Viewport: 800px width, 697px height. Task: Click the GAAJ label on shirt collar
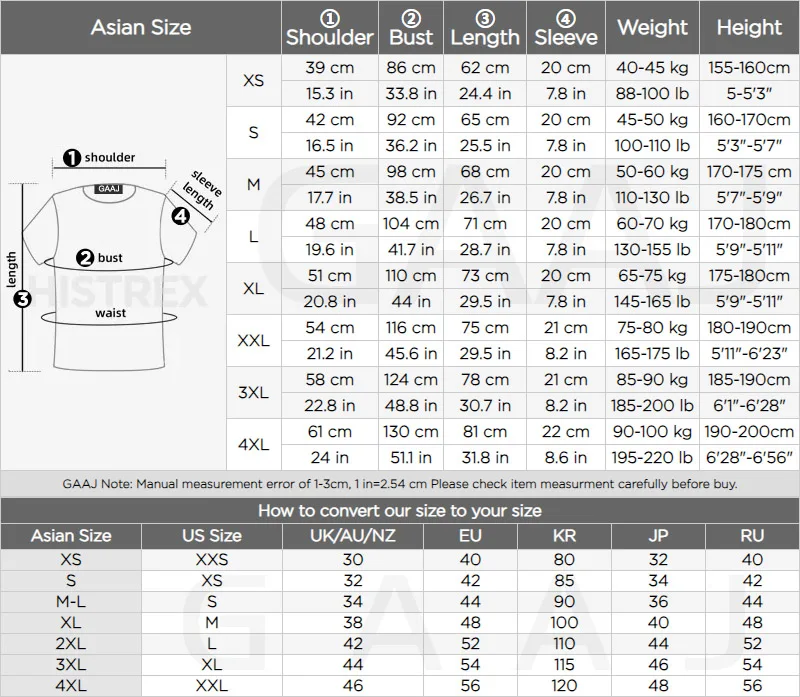point(109,189)
